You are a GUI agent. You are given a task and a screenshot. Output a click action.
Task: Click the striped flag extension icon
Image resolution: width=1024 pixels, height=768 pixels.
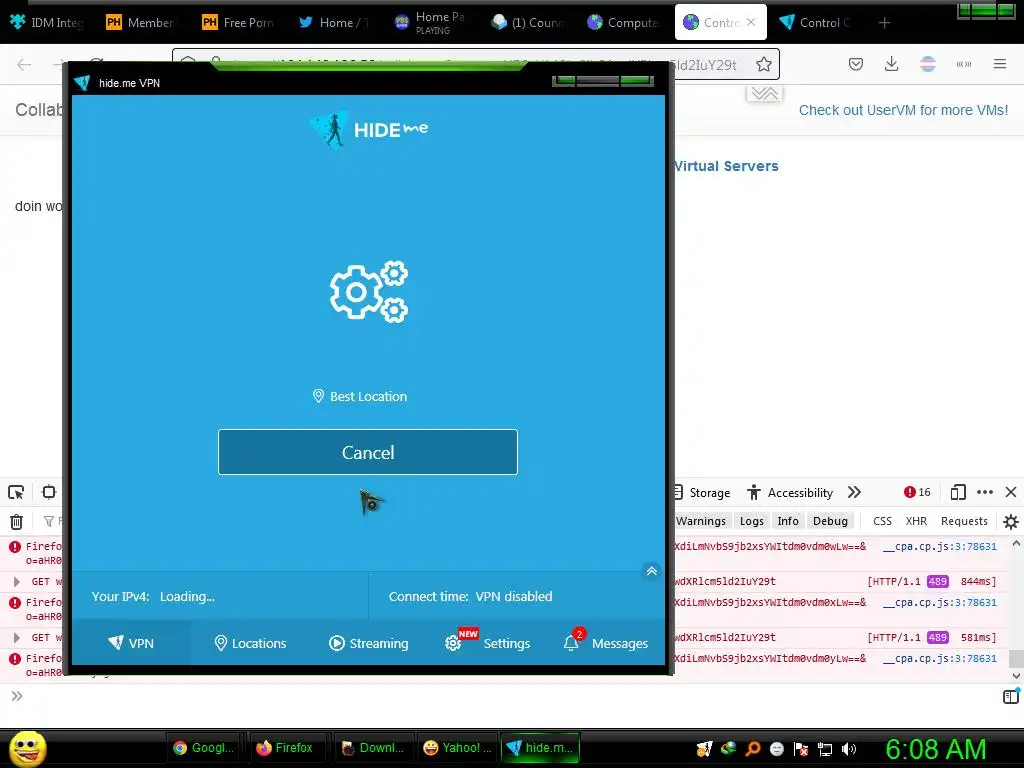coord(927,64)
